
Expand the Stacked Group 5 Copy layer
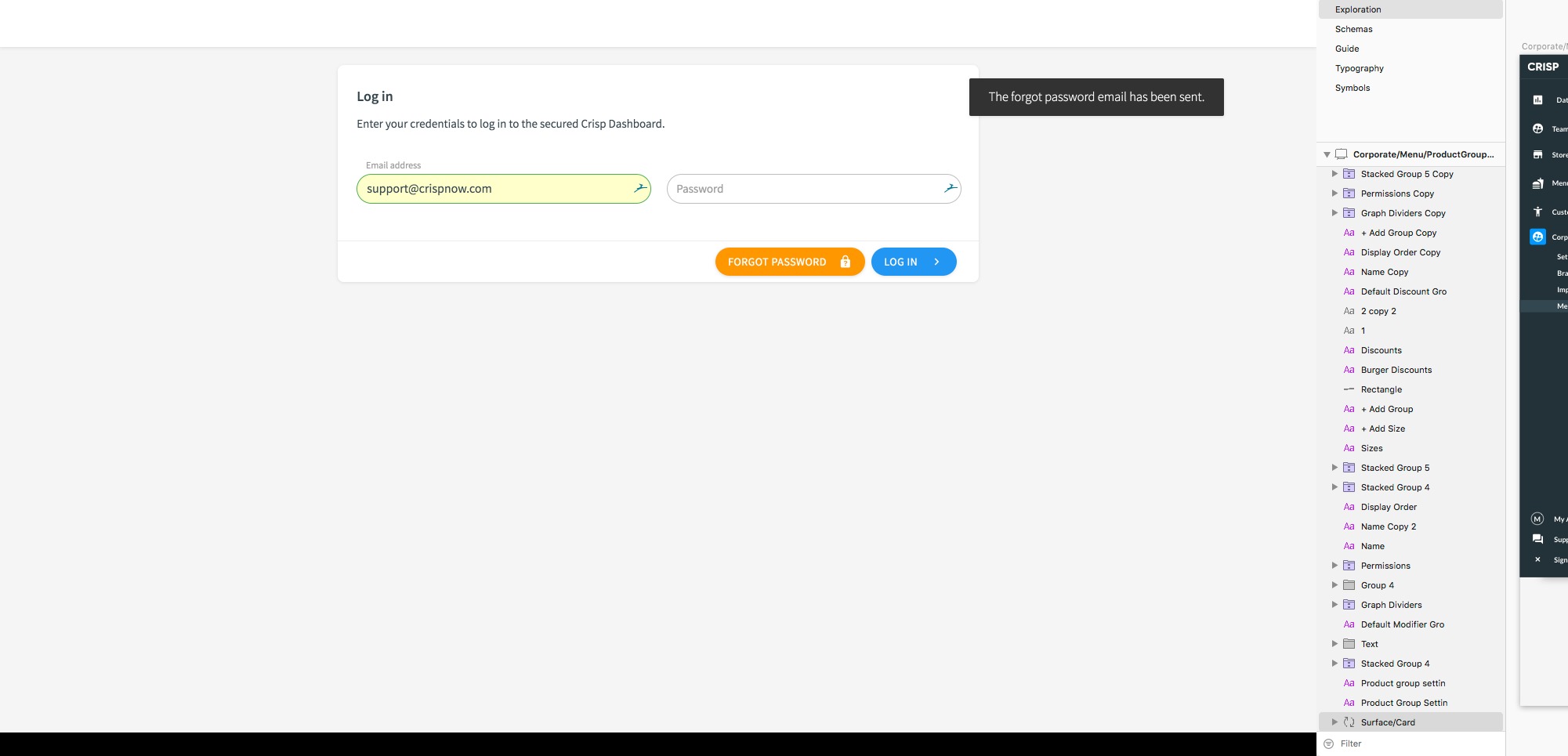coord(1334,174)
